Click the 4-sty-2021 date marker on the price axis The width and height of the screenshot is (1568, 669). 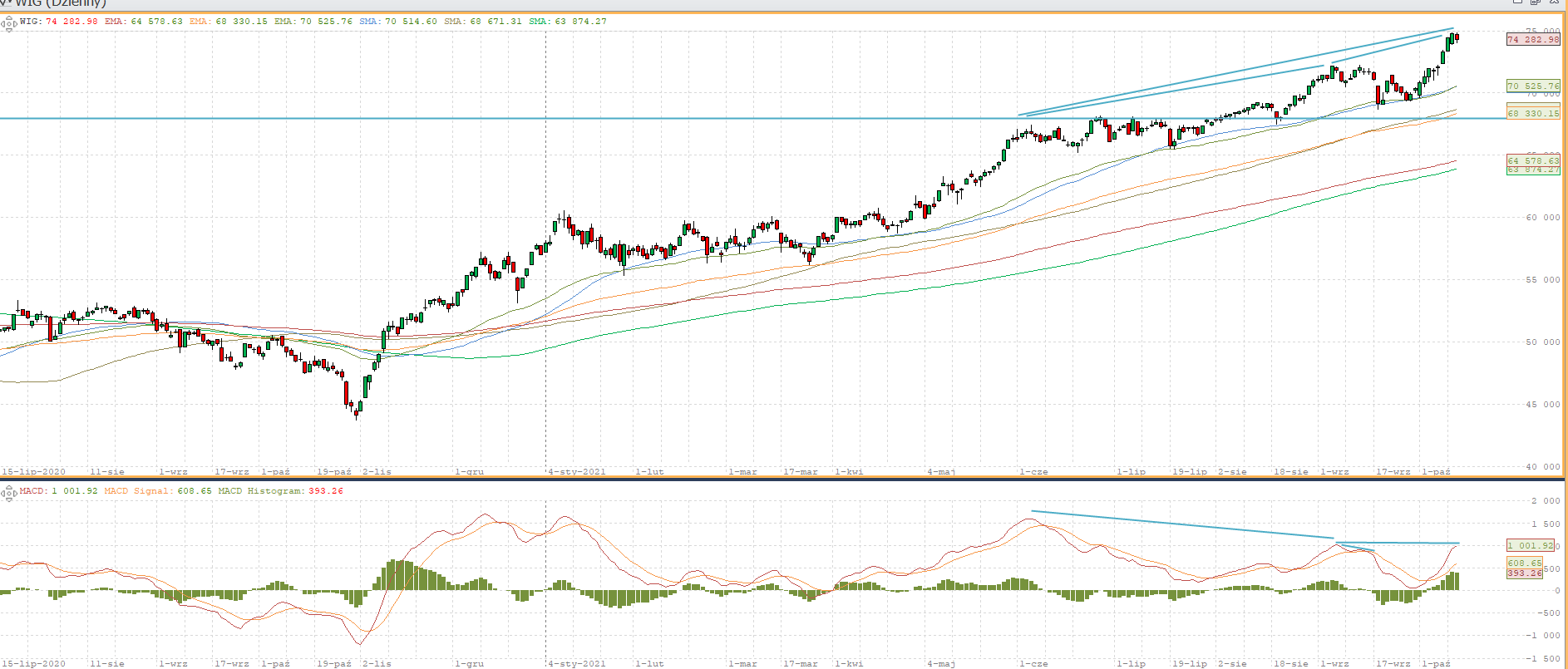[x=577, y=471]
